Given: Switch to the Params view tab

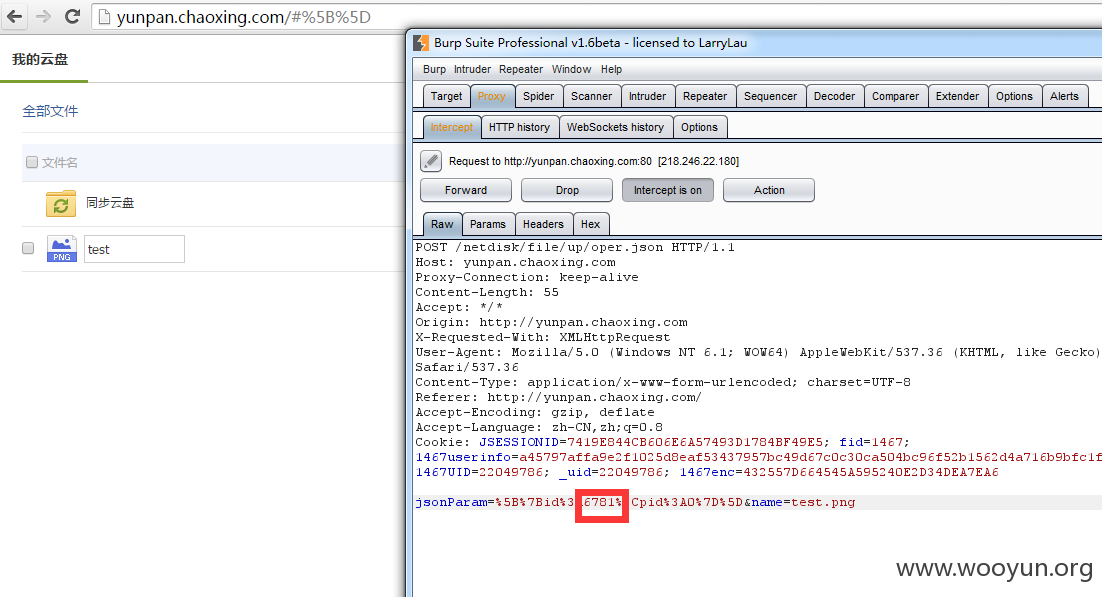Looking at the screenshot, I should coord(488,224).
